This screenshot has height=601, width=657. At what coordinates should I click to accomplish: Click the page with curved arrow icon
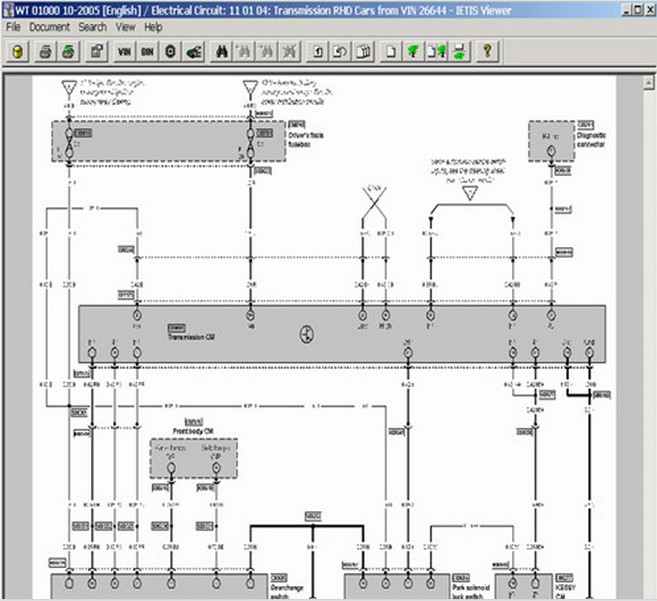pos(340,52)
